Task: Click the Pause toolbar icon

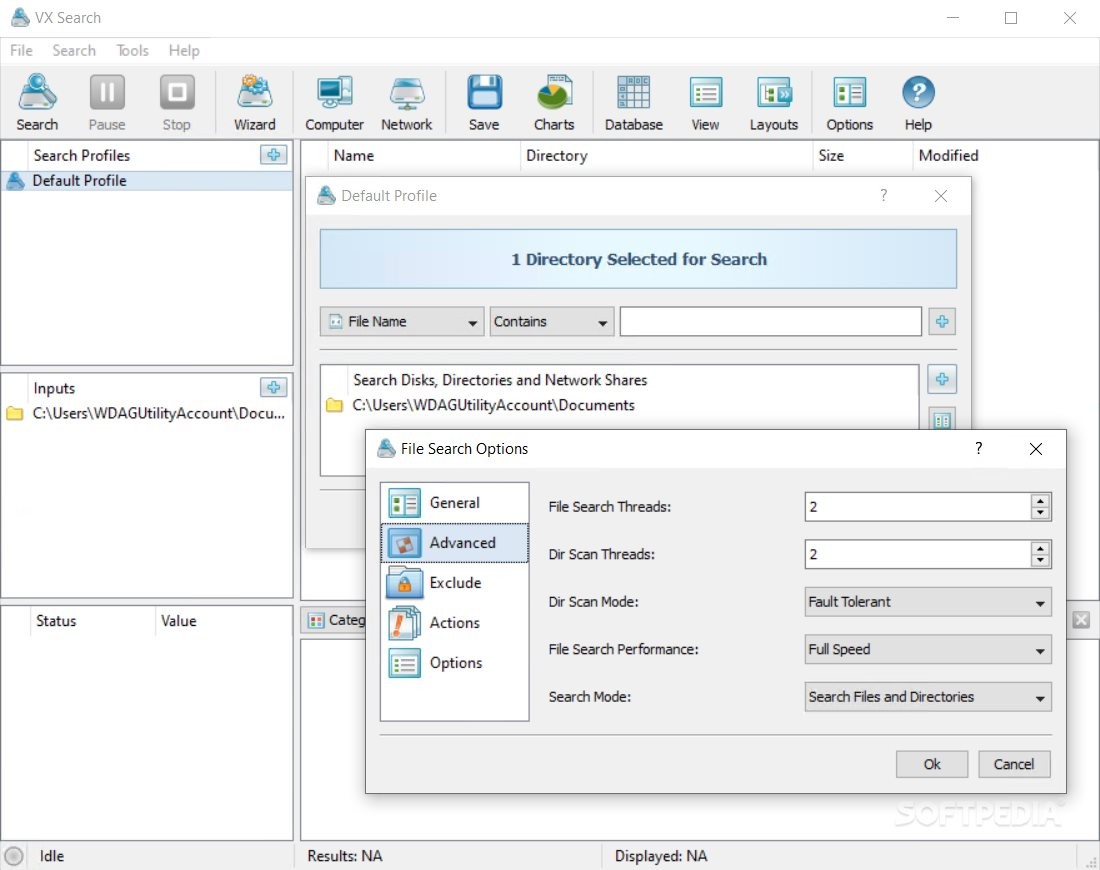Action: (107, 102)
